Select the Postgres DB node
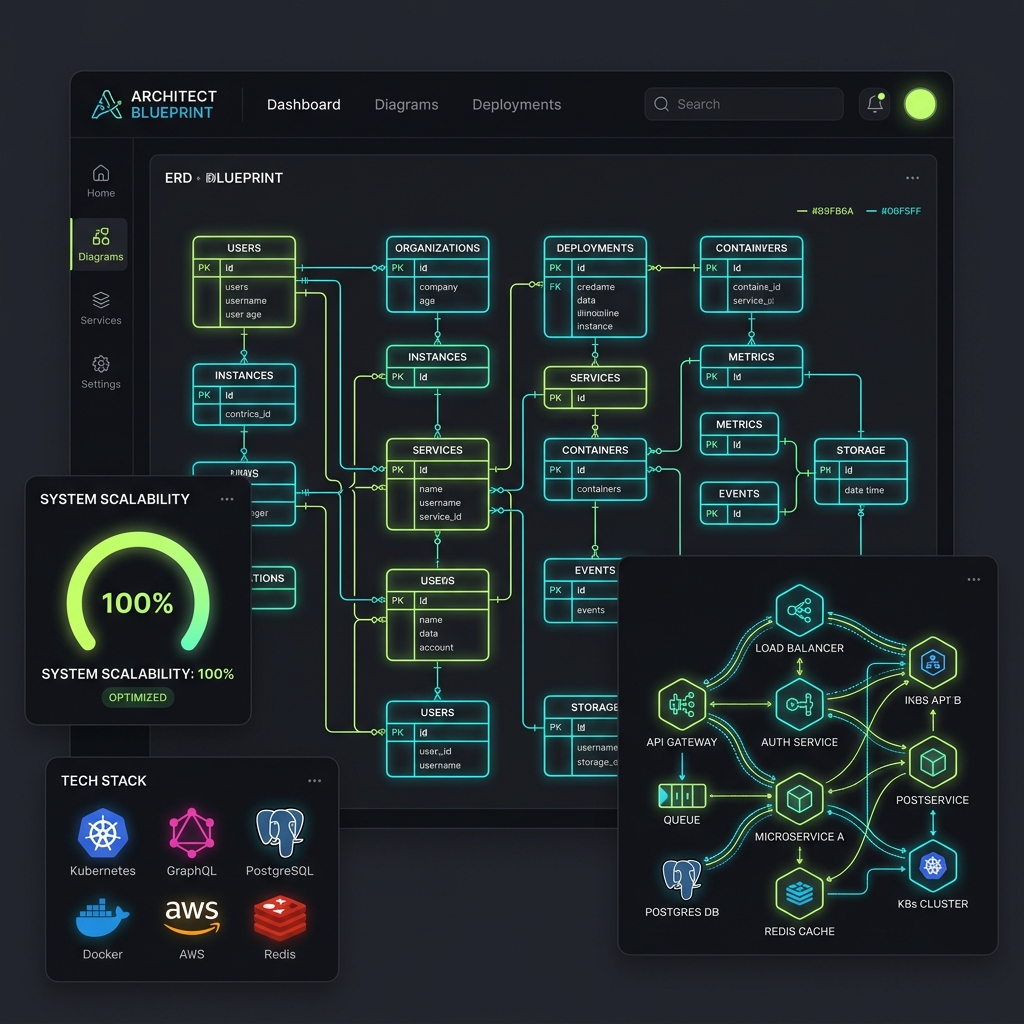The image size is (1024, 1024). pyautogui.click(x=682, y=879)
